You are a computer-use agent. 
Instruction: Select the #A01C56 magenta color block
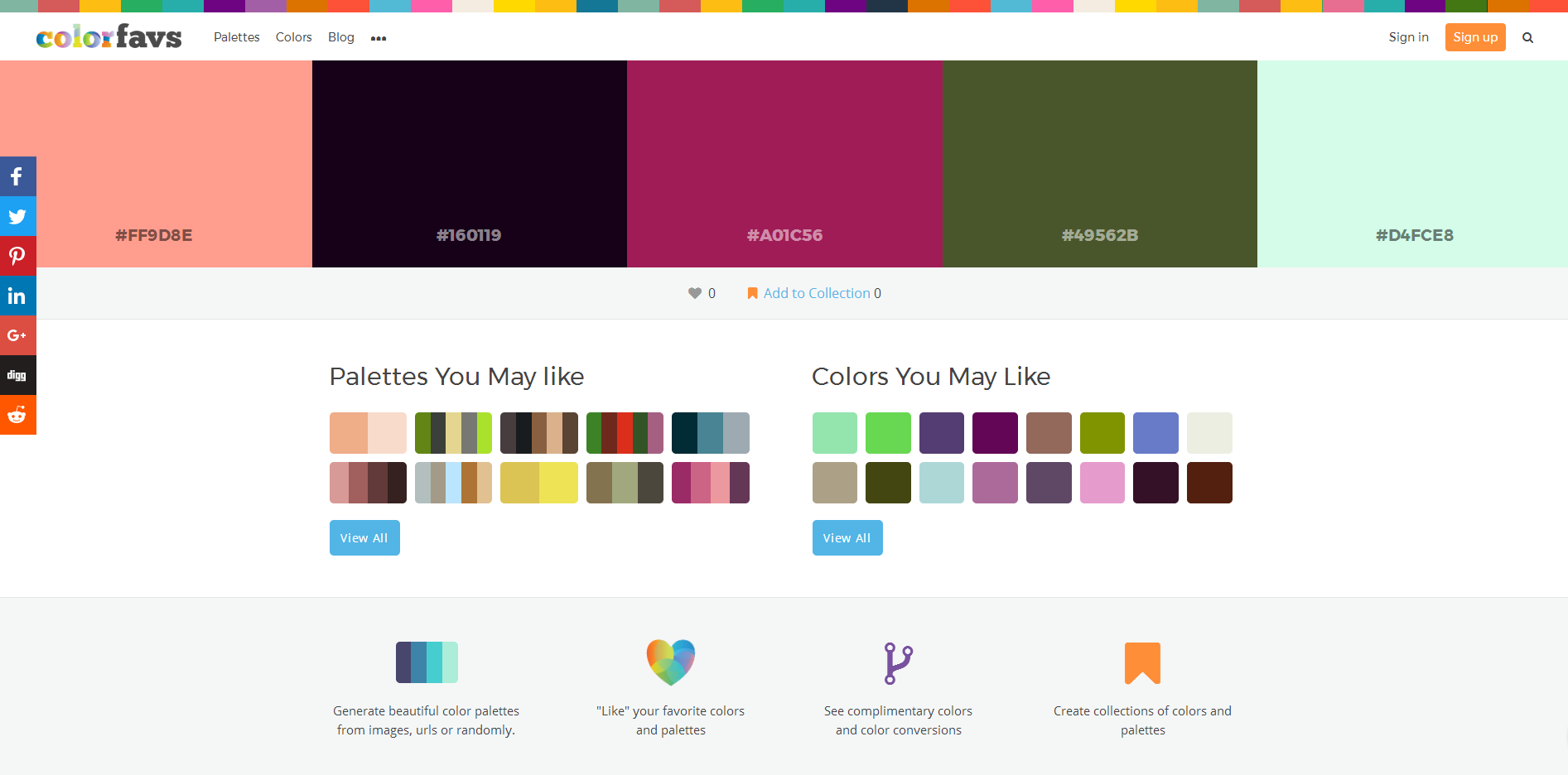coord(784,164)
